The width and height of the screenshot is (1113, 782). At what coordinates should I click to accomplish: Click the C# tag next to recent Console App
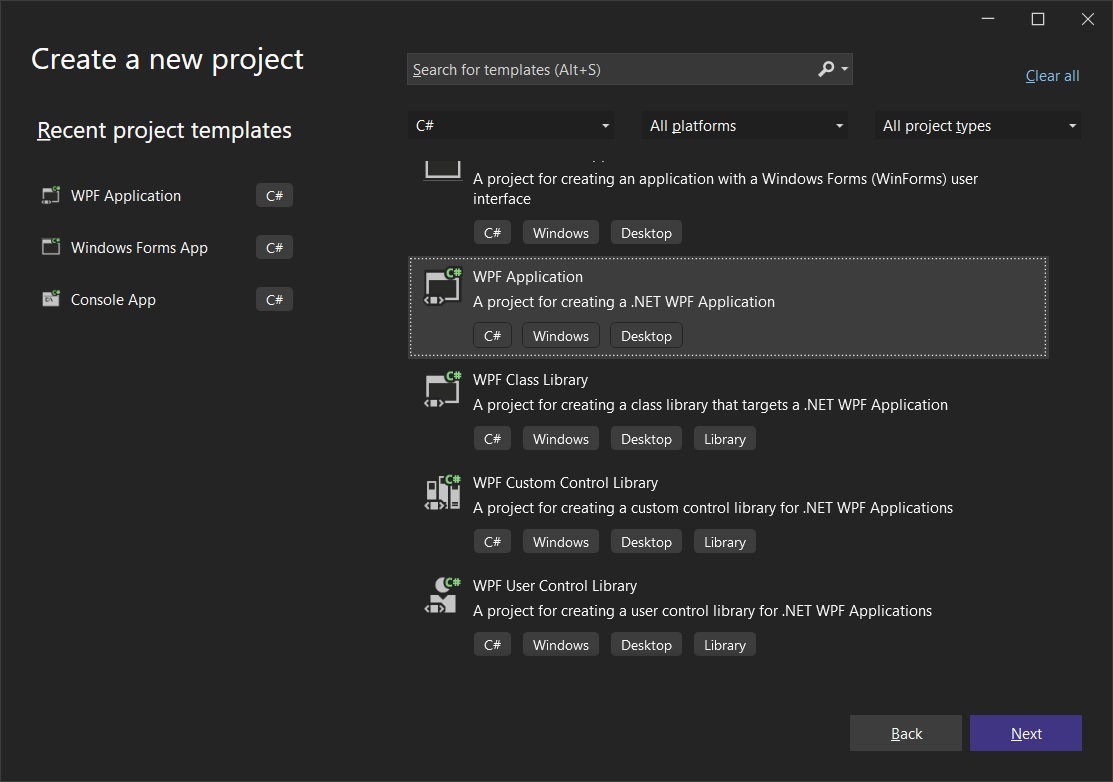(274, 299)
